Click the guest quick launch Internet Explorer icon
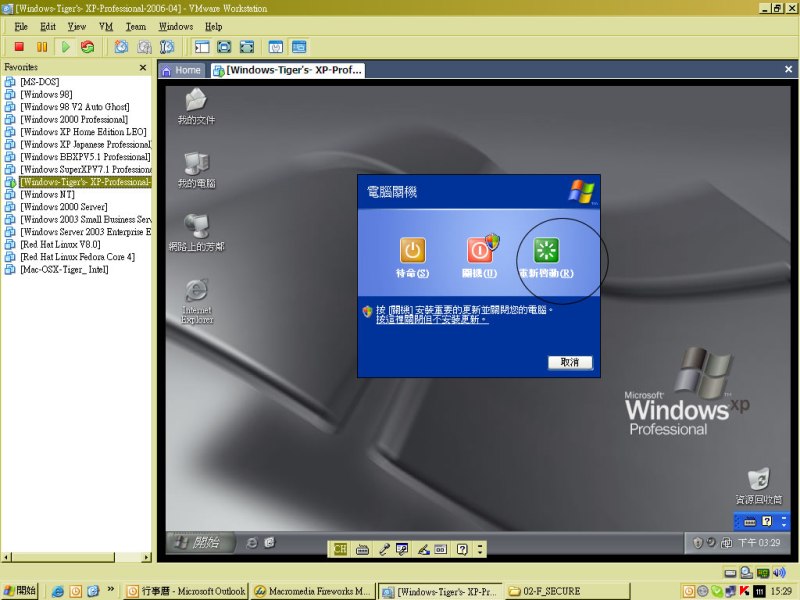Image resolution: width=800 pixels, height=600 pixels. click(x=252, y=543)
